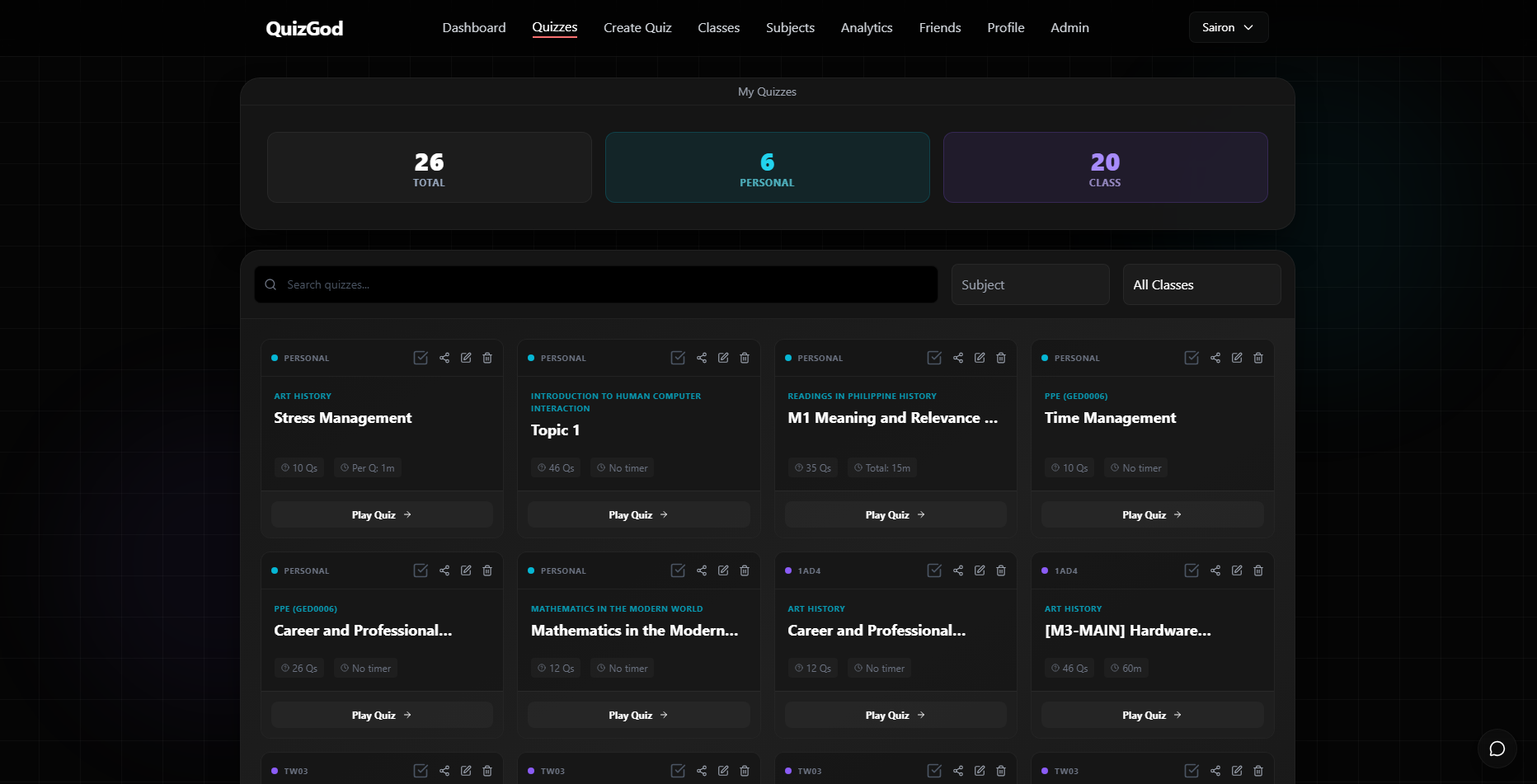
Task: Delete the Career and Professional personal quiz
Action: (x=486, y=570)
